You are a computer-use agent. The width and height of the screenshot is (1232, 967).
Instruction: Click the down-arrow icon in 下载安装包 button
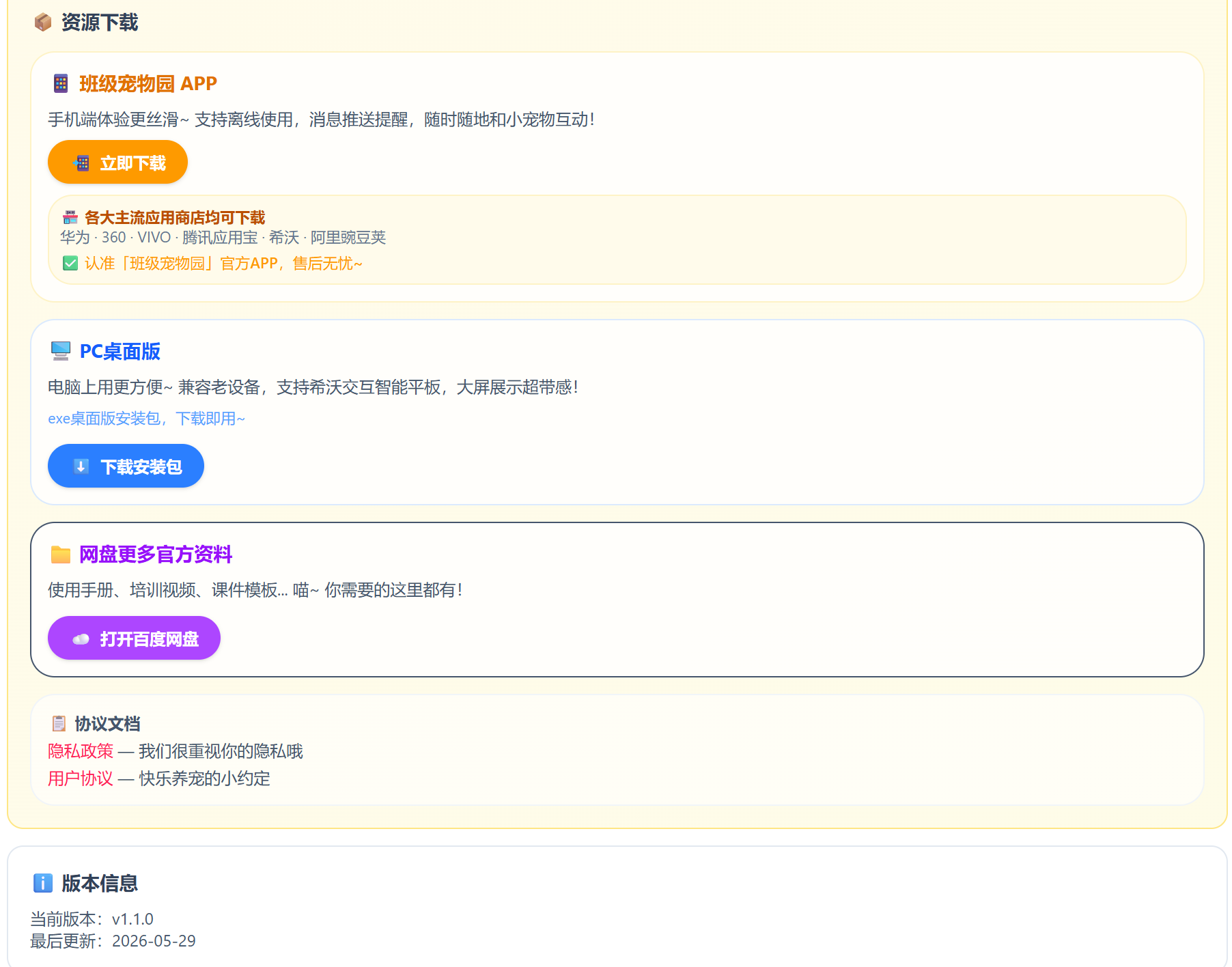pyautogui.click(x=81, y=466)
